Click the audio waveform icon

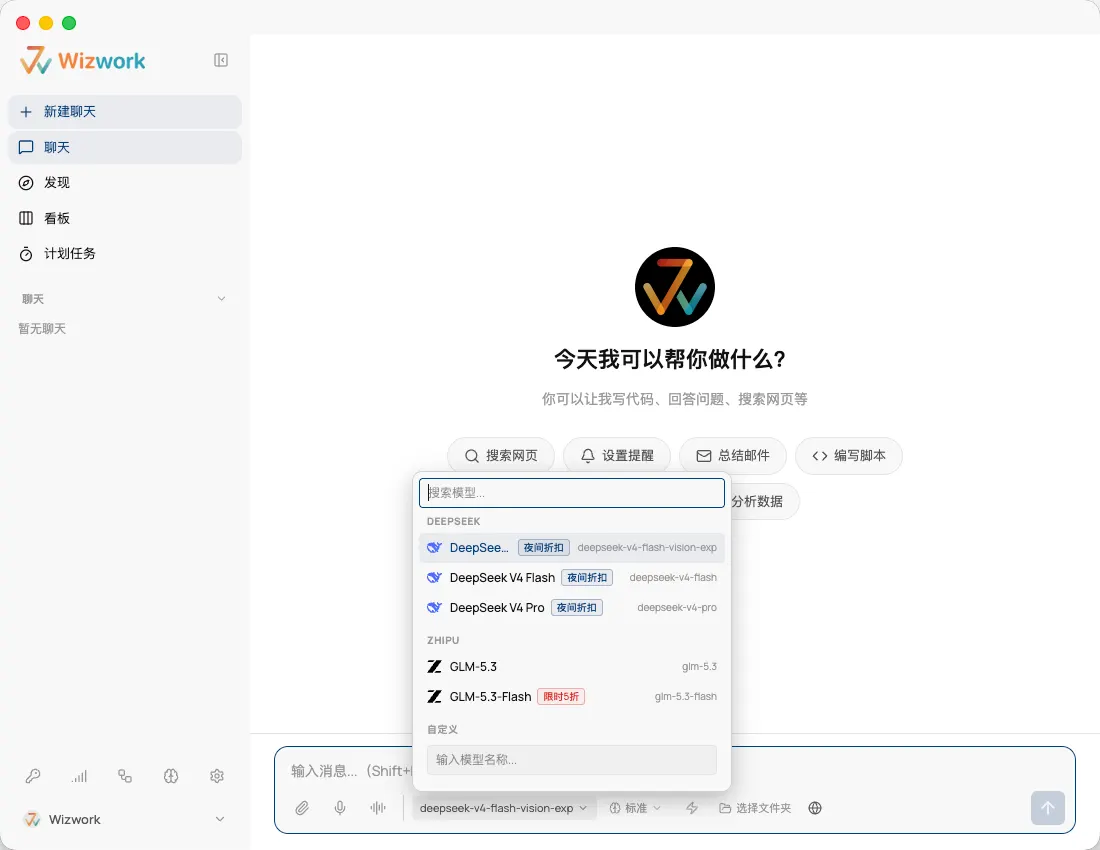(378, 808)
